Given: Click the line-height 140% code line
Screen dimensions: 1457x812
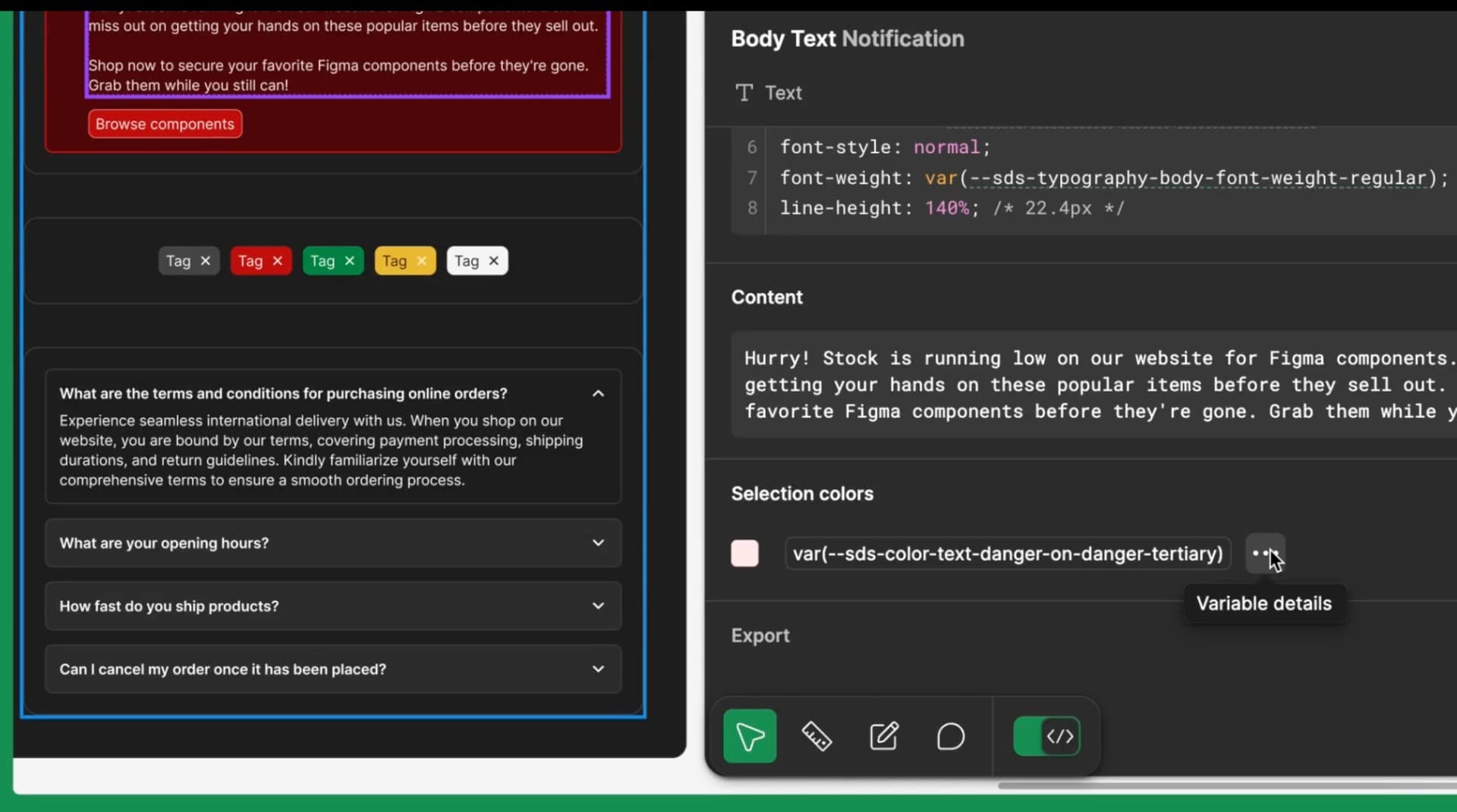Looking at the screenshot, I should click(x=952, y=208).
